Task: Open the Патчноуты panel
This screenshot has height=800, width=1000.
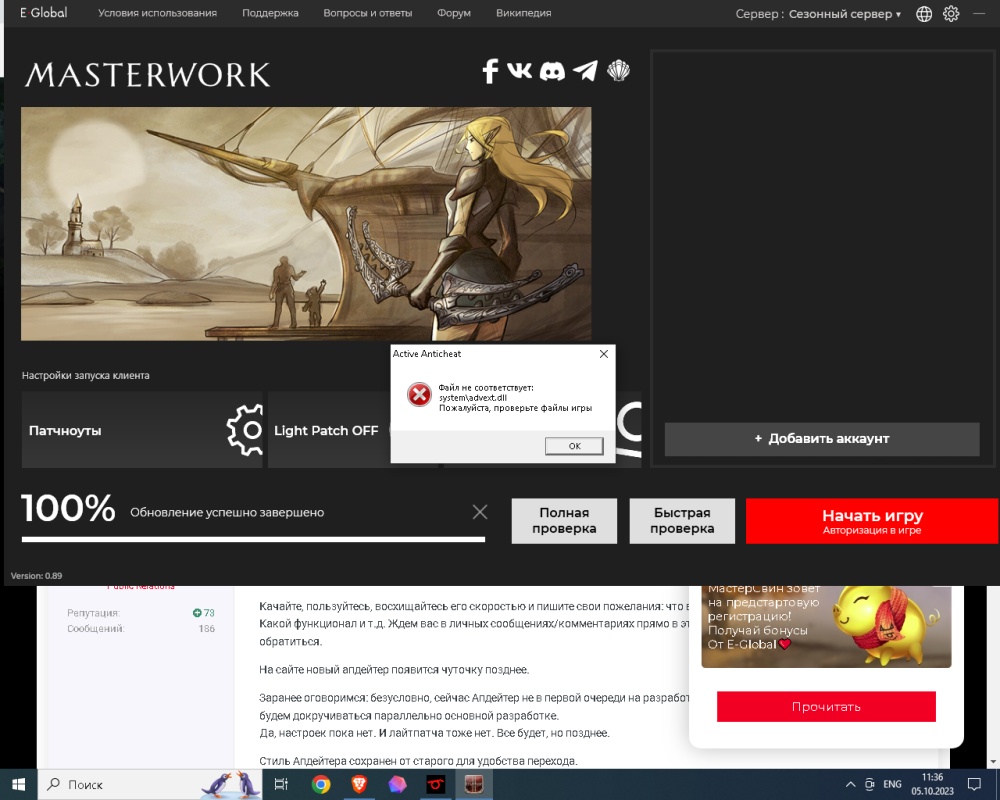Action: click(x=142, y=430)
